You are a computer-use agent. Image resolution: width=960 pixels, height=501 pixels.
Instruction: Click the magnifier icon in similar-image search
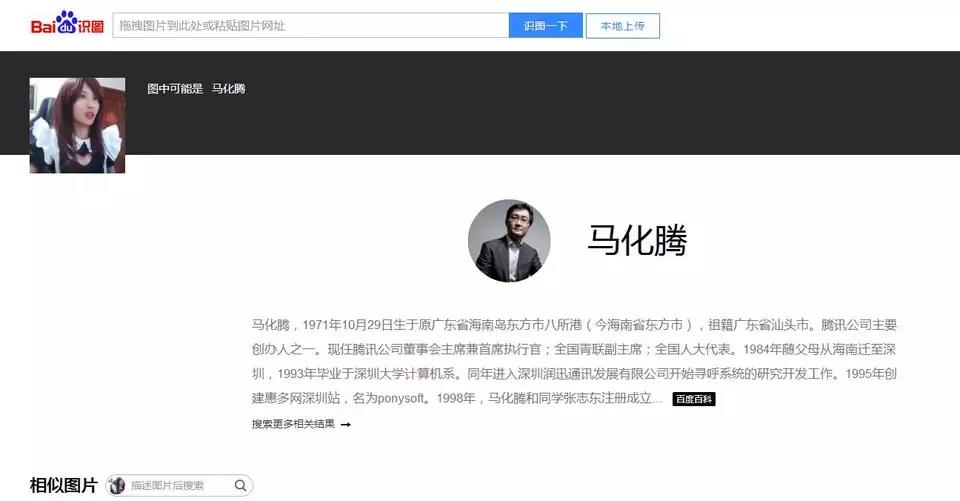(241, 485)
